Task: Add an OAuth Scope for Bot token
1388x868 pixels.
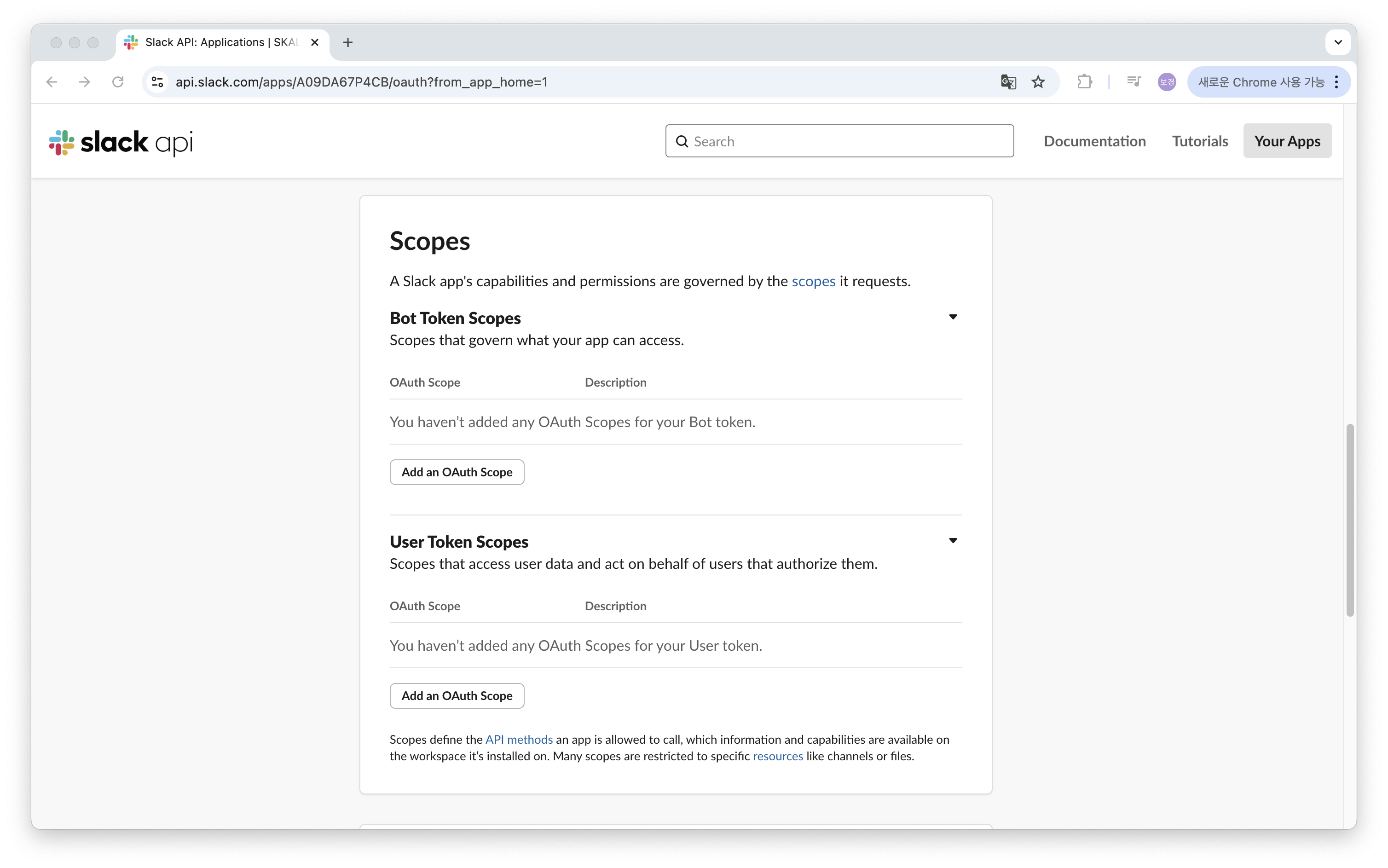Action: (x=457, y=472)
